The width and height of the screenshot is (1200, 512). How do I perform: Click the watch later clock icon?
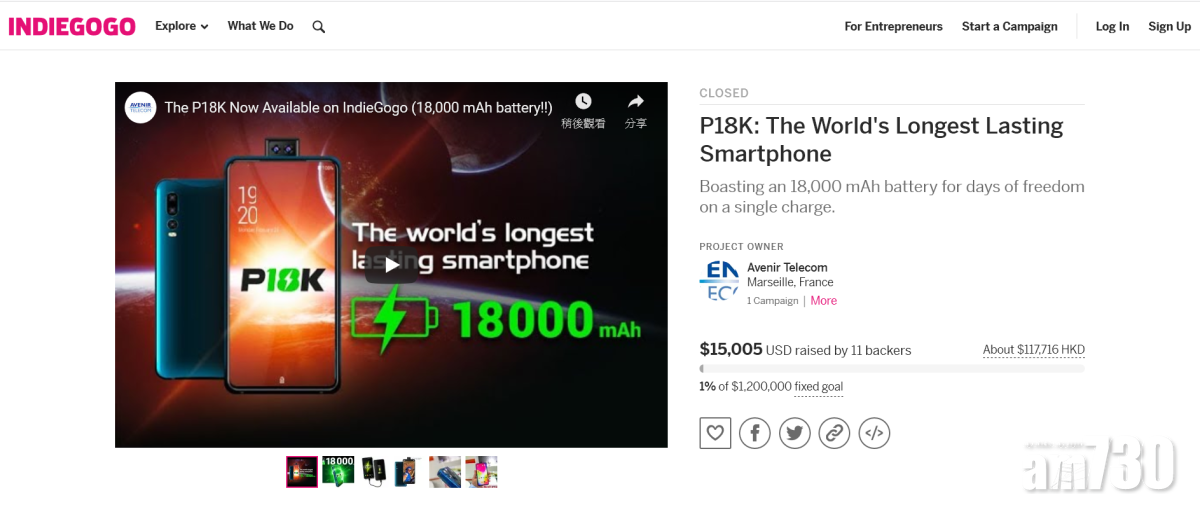pos(583,102)
